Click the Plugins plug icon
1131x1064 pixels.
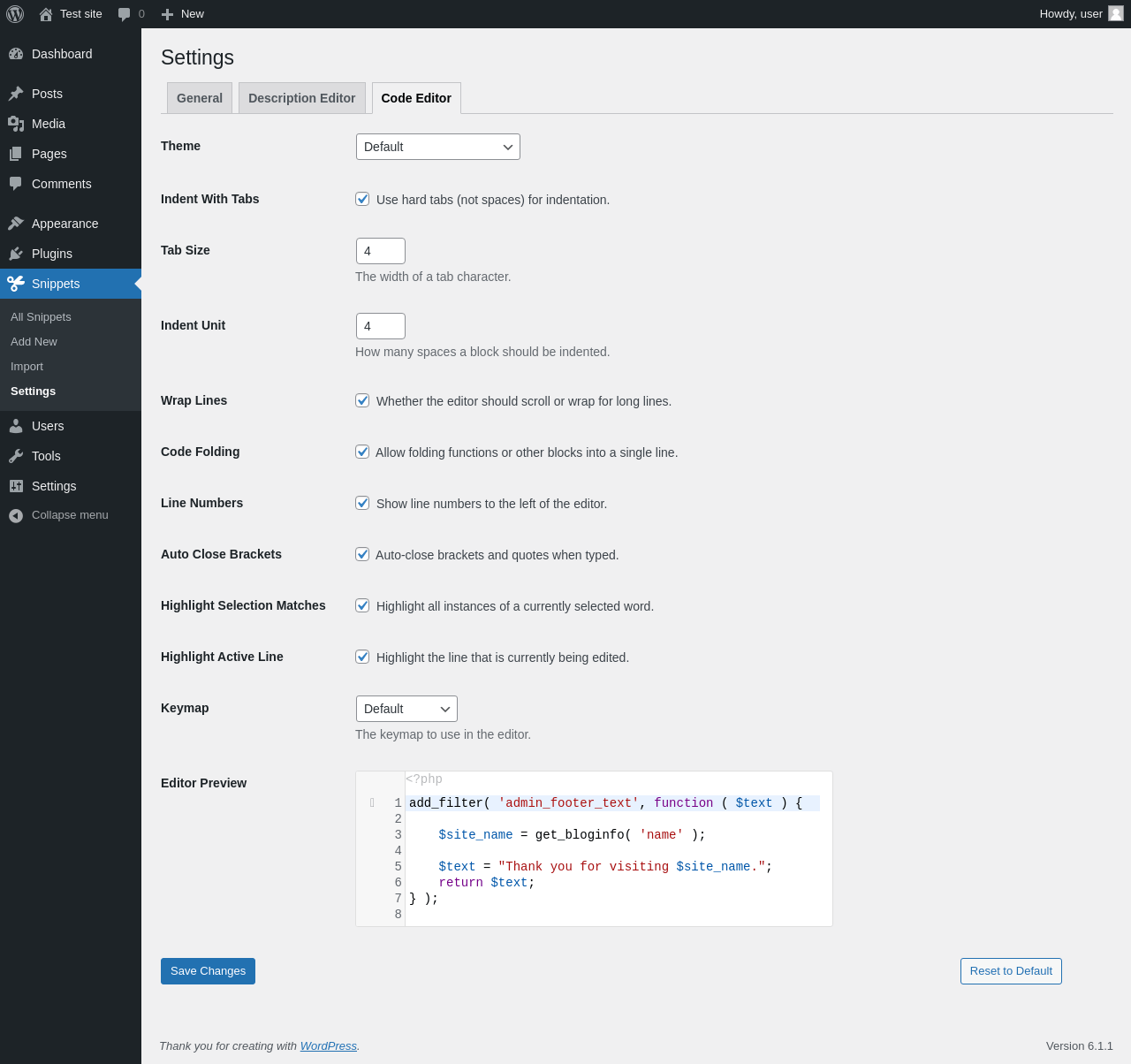point(16,254)
